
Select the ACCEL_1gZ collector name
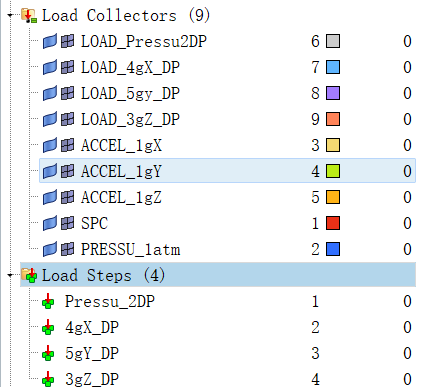coord(121,198)
